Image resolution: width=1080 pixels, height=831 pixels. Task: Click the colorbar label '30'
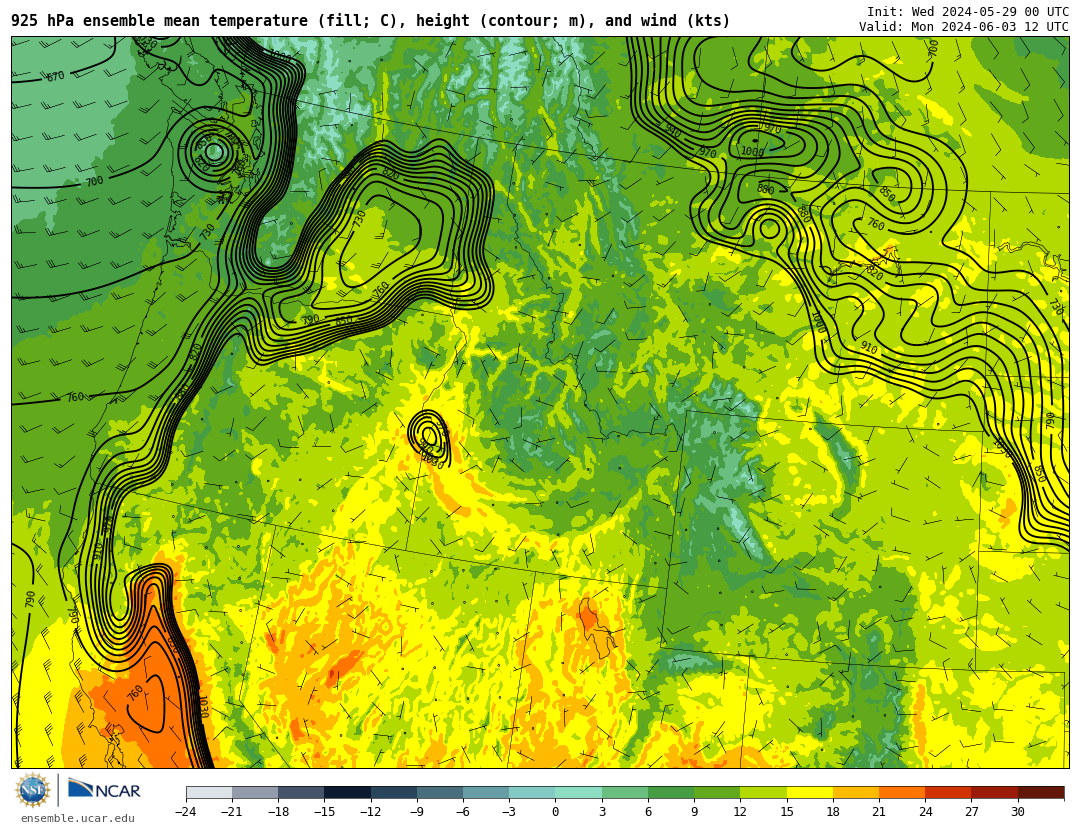[x=1017, y=812]
